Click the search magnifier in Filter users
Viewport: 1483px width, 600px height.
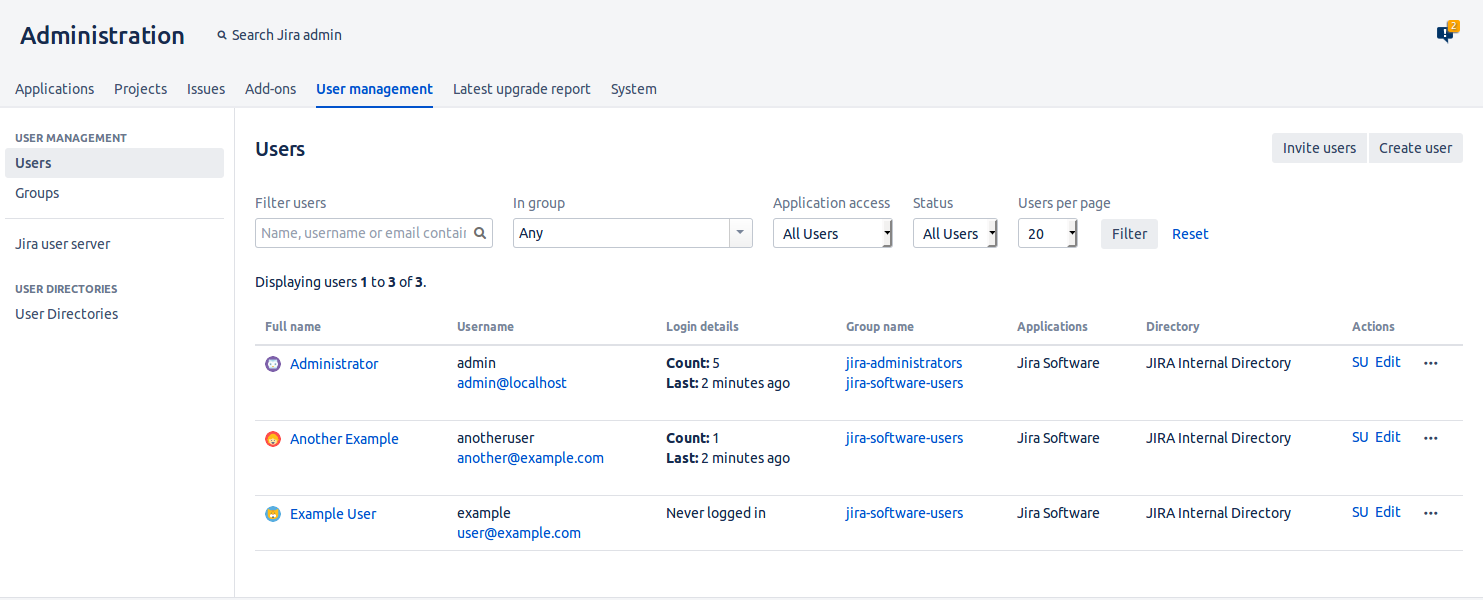(x=480, y=233)
